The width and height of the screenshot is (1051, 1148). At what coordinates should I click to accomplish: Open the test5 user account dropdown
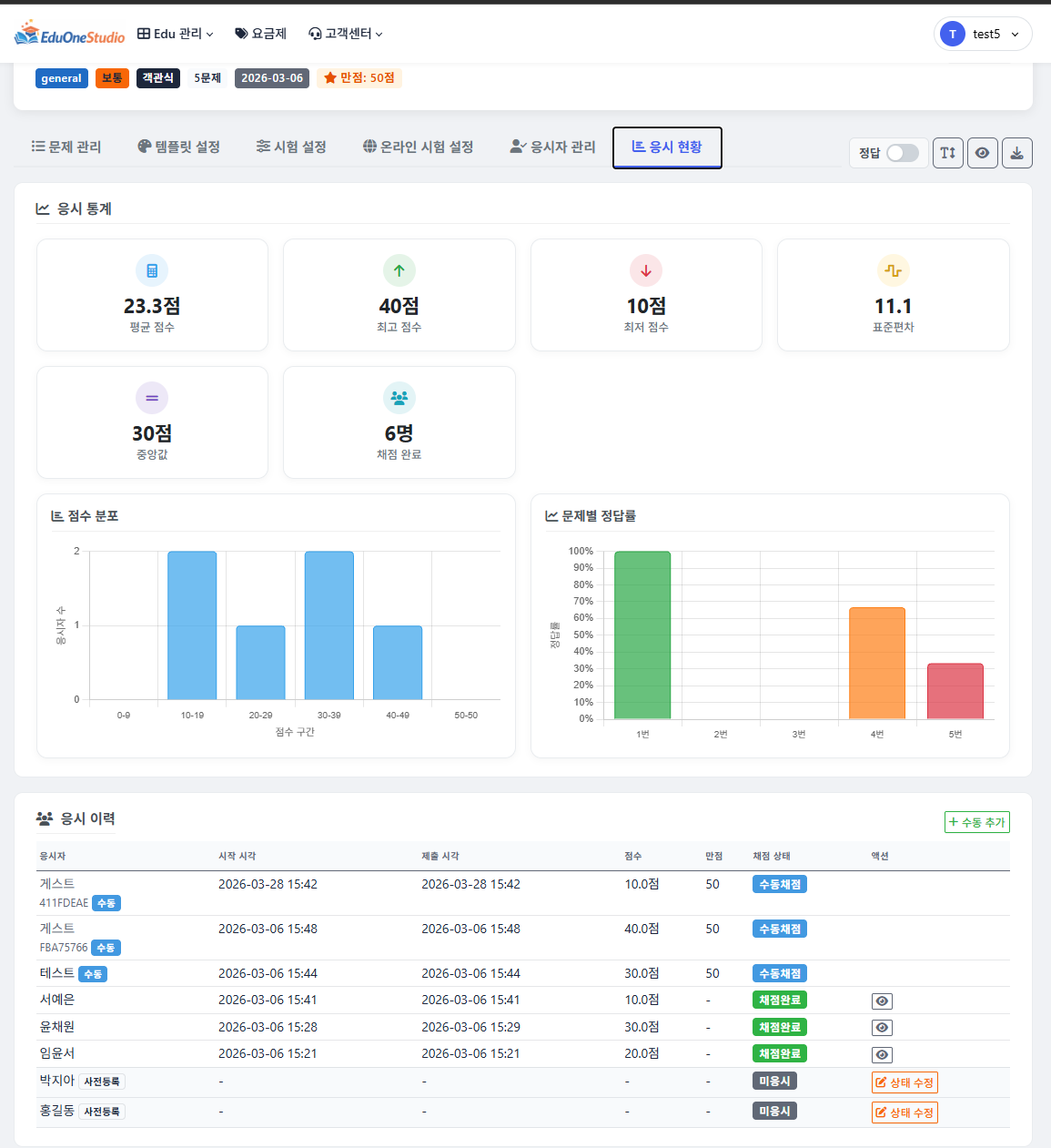[x=983, y=34]
